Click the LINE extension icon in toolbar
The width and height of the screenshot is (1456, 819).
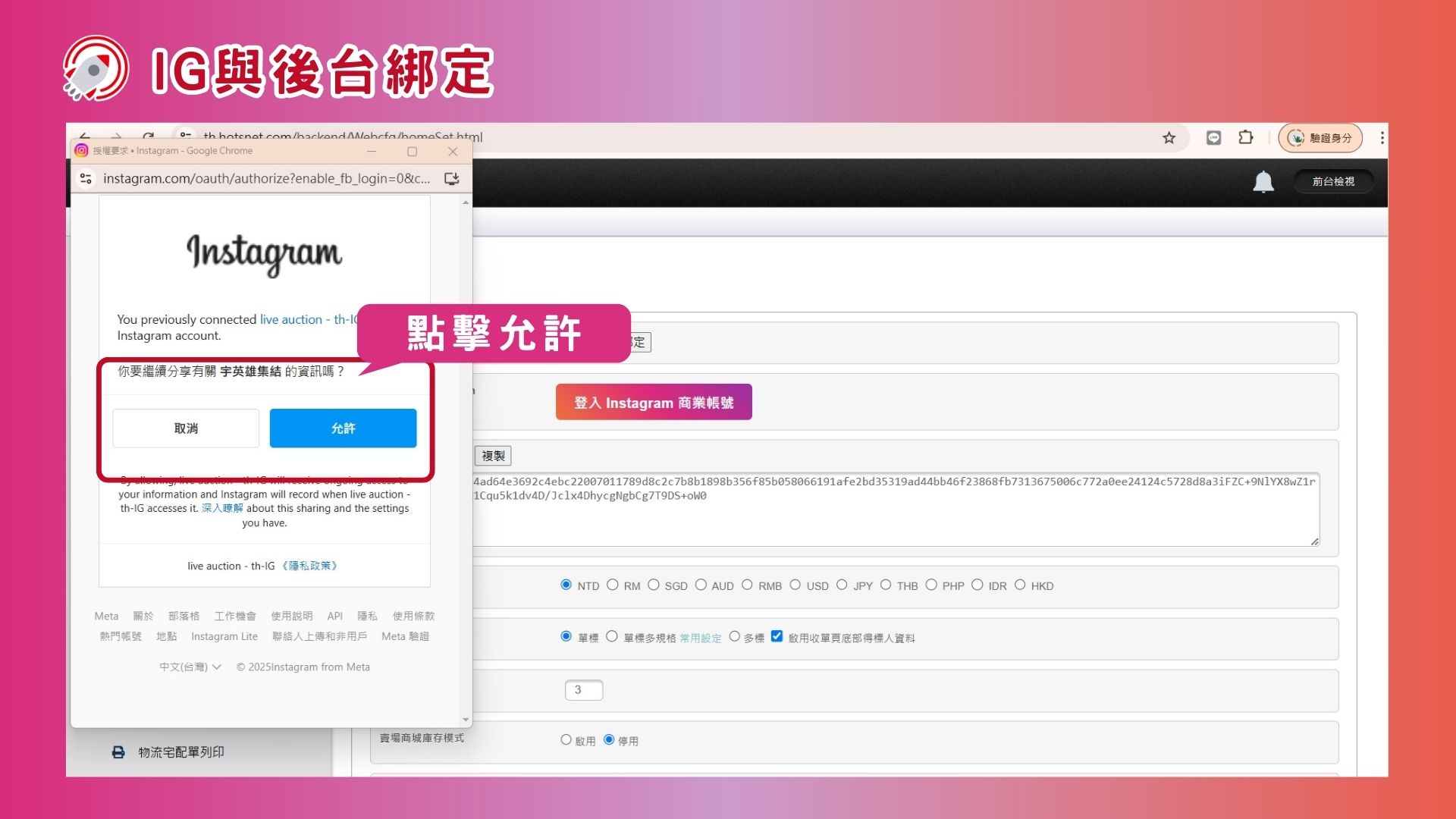click(1213, 138)
